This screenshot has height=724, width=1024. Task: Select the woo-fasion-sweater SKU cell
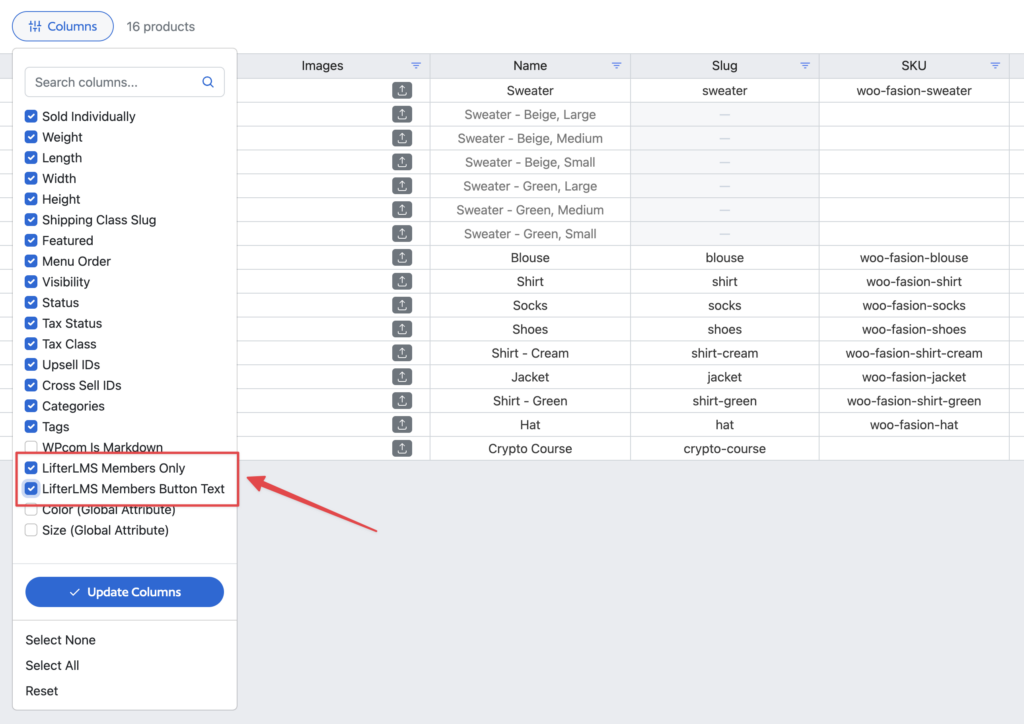point(914,90)
